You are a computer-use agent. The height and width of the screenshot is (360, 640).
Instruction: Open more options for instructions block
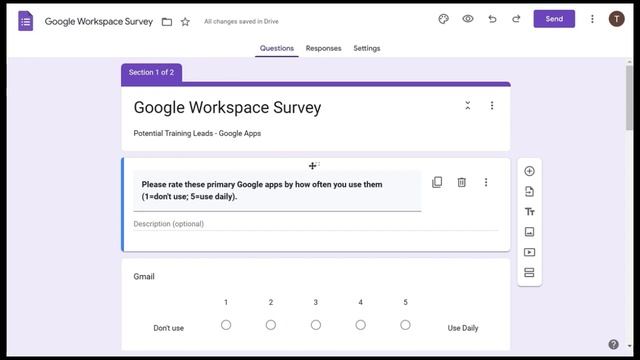(486, 182)
